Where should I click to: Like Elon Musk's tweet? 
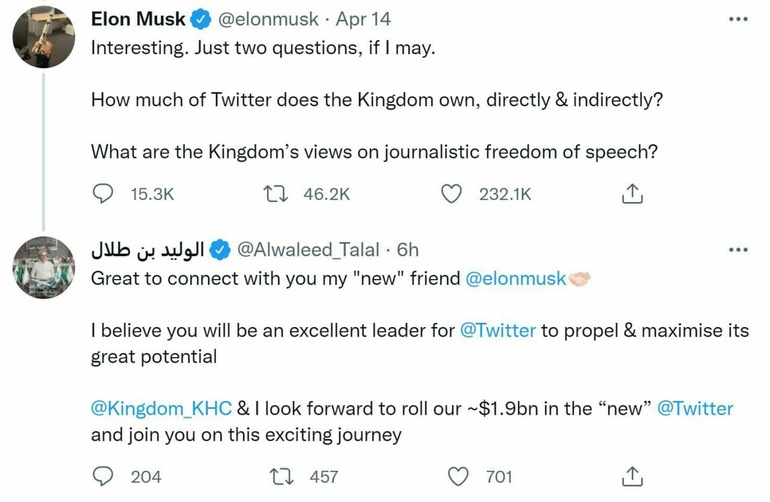452,194
